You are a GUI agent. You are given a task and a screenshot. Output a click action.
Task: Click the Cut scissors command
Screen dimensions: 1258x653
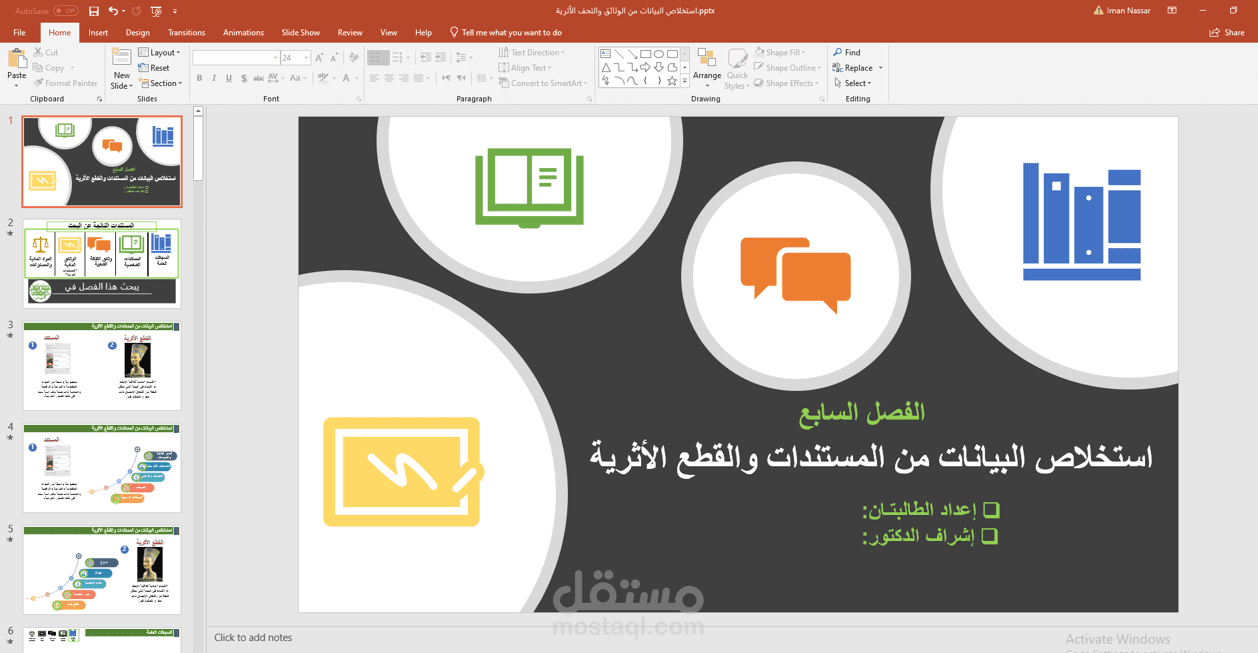tap(46, 52)
